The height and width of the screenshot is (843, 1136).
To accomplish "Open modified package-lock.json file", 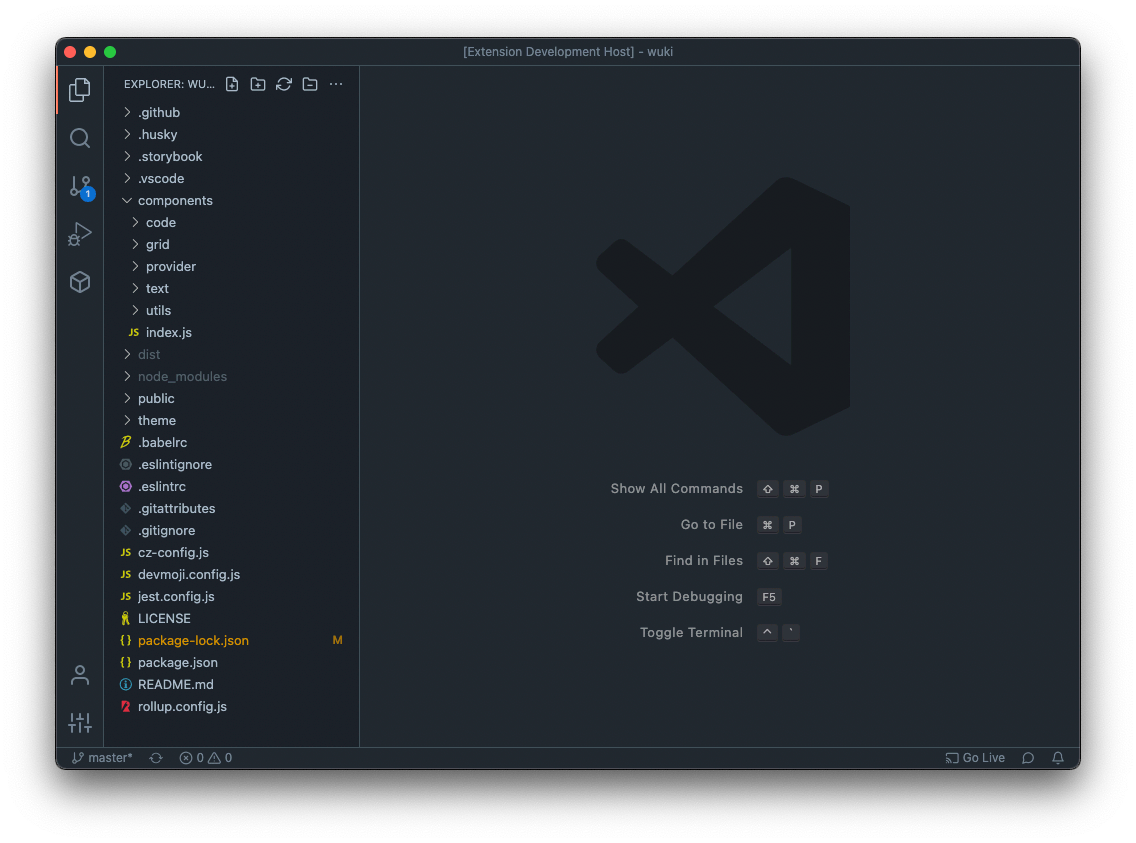I will pyautogui.click(x=232, y=640).
